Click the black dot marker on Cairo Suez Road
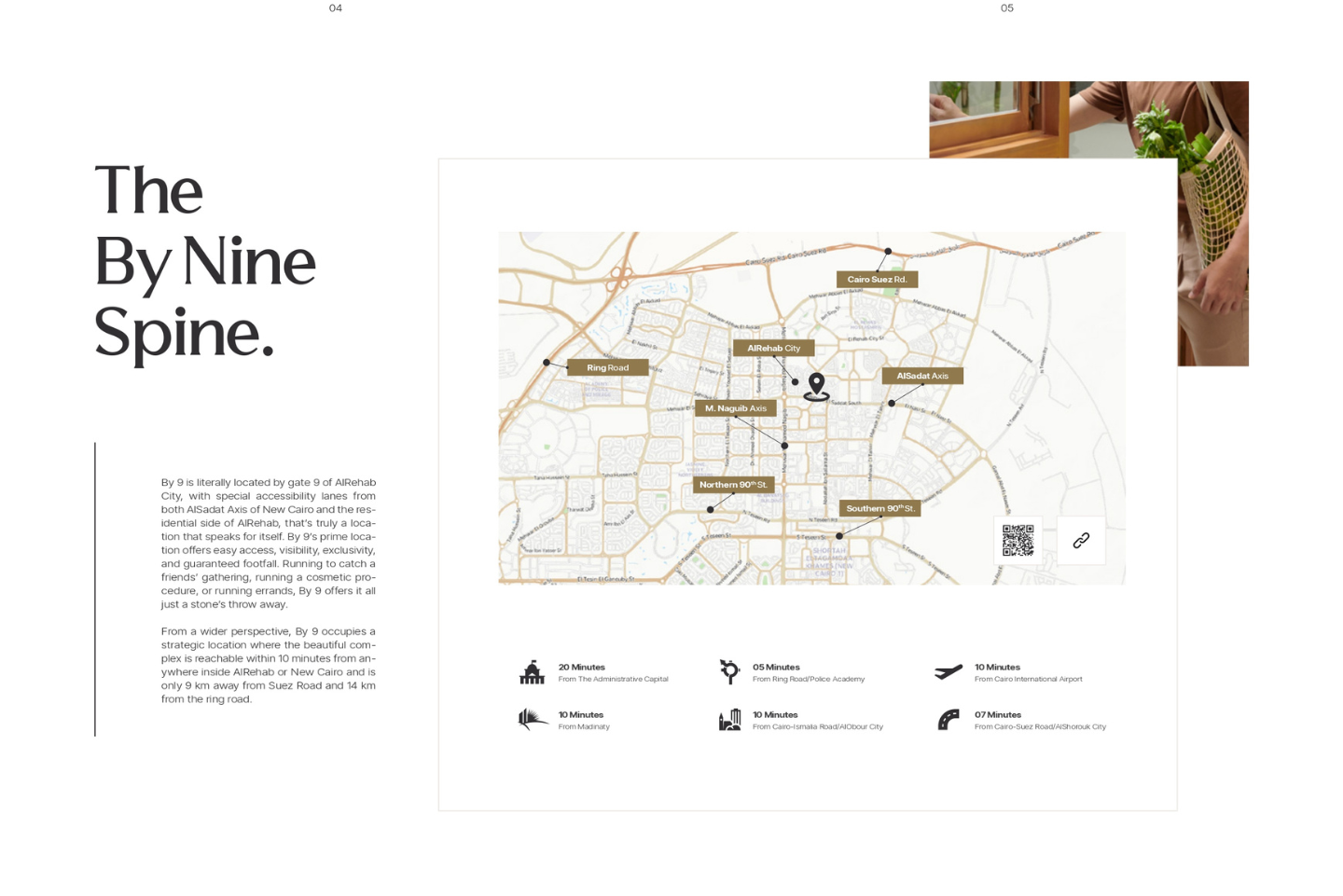The height and width of the screenshot is (896, 1343). (888, 252)
